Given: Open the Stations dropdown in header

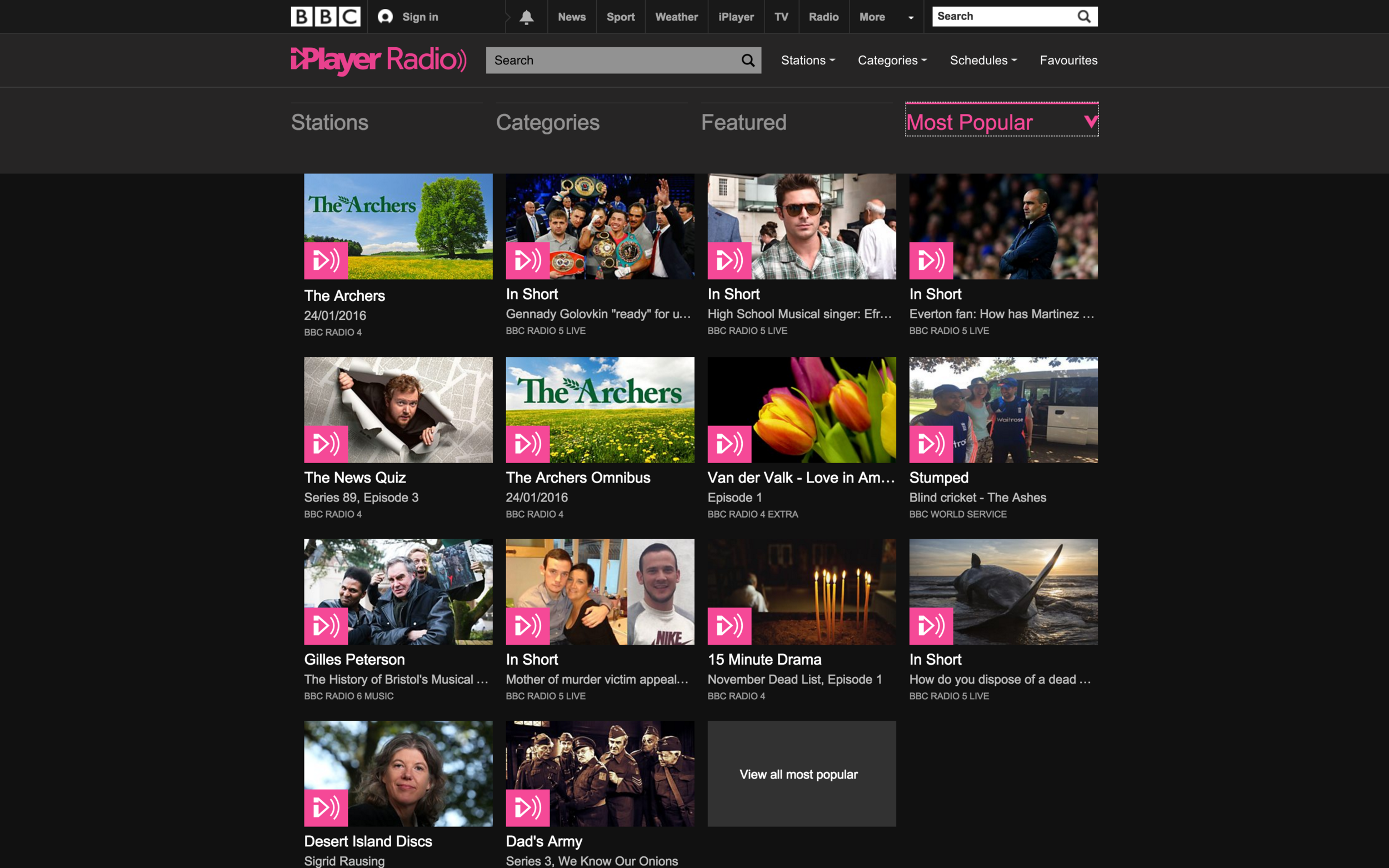Looking at the screenshot, I should coord(808,61).
